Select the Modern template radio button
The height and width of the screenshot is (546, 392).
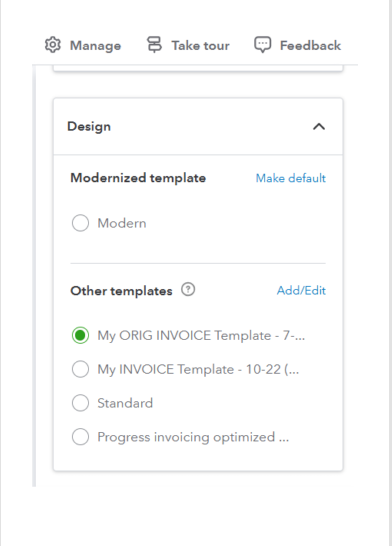tap(80, 223)
